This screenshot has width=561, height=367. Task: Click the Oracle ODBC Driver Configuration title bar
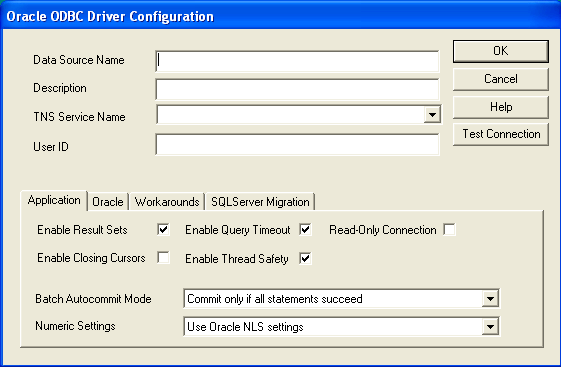tap(280, 16)
